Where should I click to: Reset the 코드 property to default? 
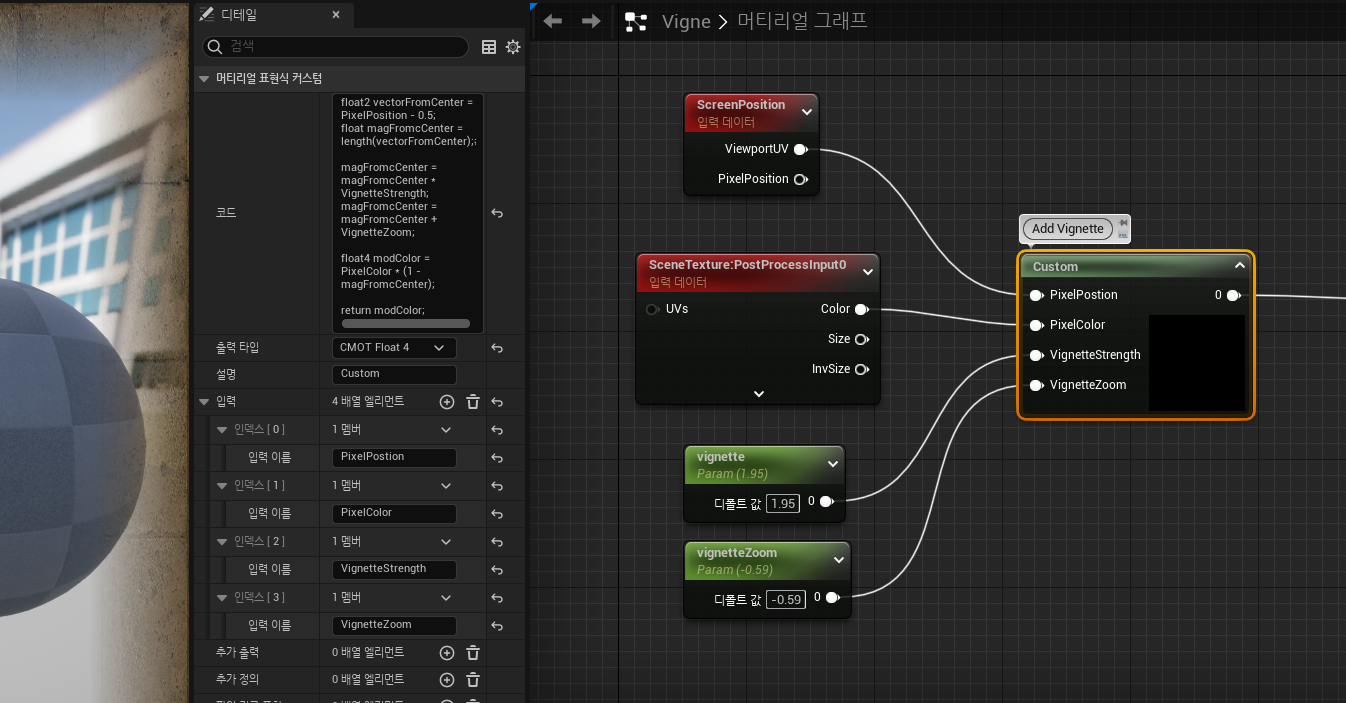point(497,213)
